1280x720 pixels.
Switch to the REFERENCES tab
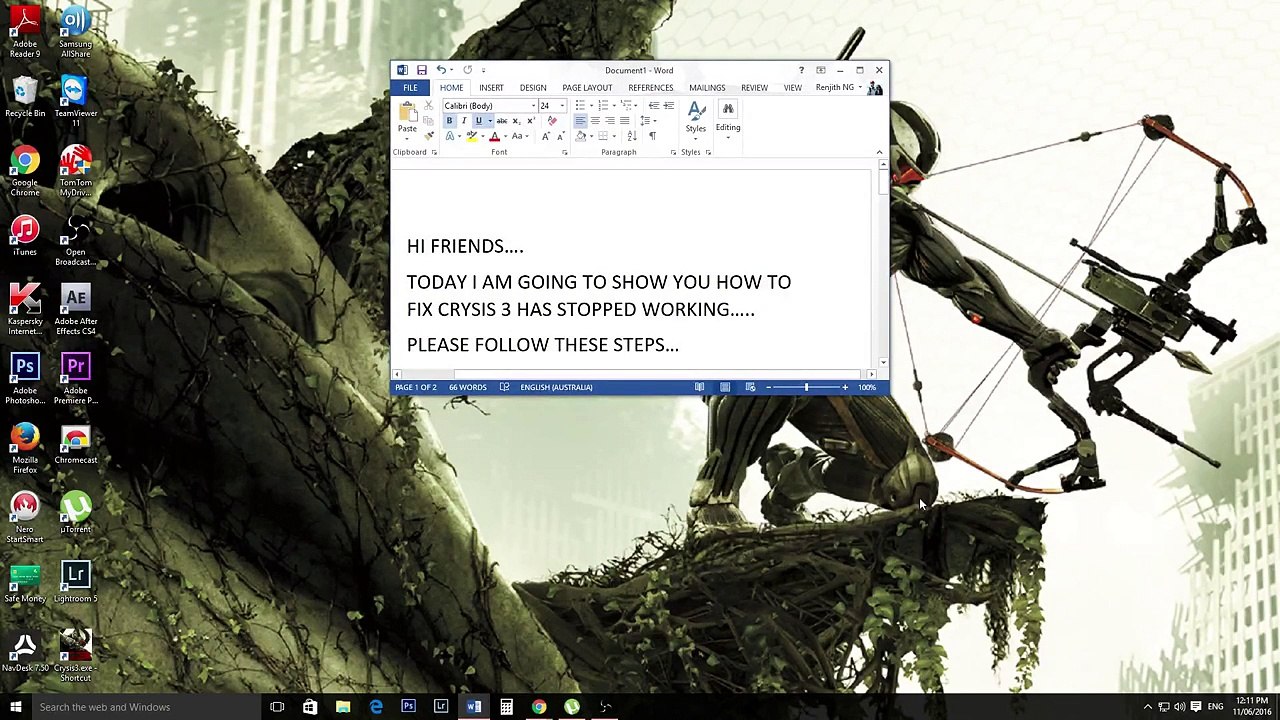point(651,88)
